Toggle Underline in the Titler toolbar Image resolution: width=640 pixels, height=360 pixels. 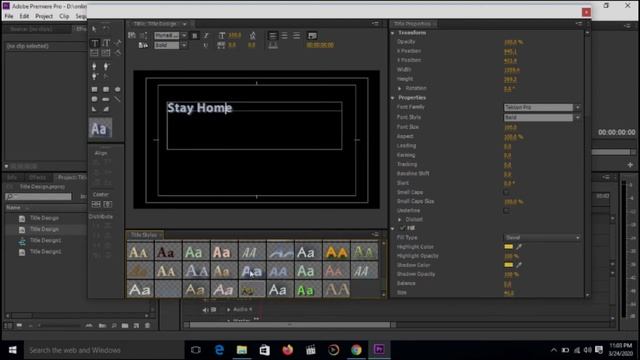(206, 45)
